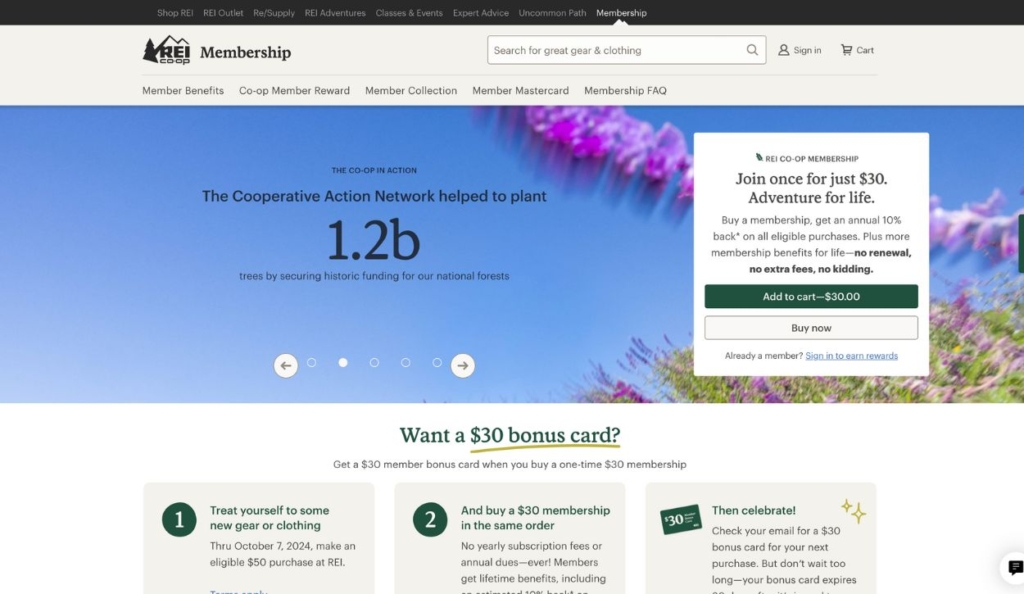Click the $30 bonus card image

click(x=680, y=520)
